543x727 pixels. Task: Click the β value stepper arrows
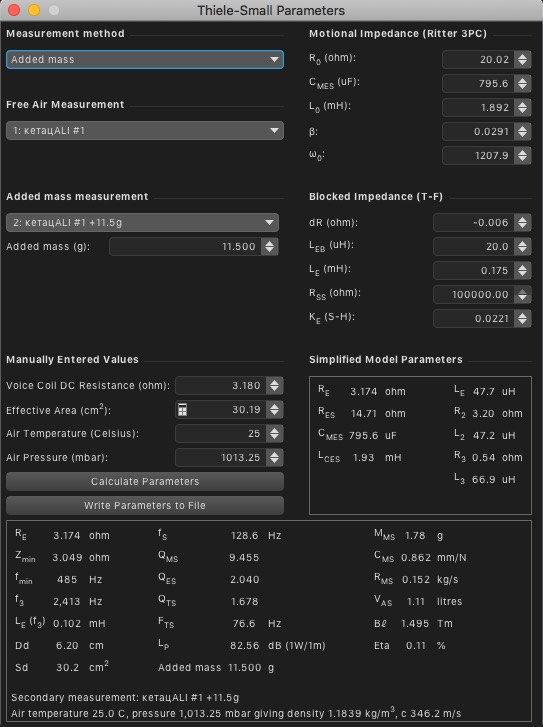[x=523, y=132]
